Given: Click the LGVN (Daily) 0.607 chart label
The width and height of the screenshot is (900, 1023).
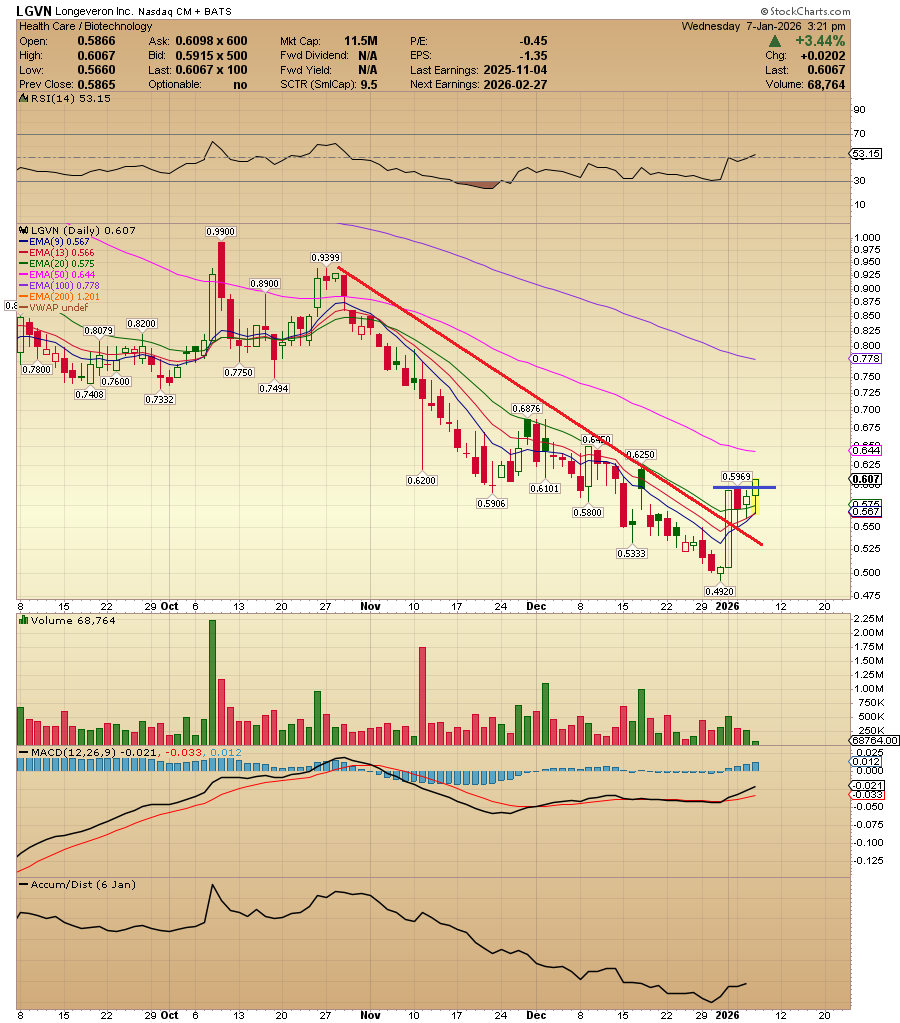Looking at the screenshot, I should (83, 230).
